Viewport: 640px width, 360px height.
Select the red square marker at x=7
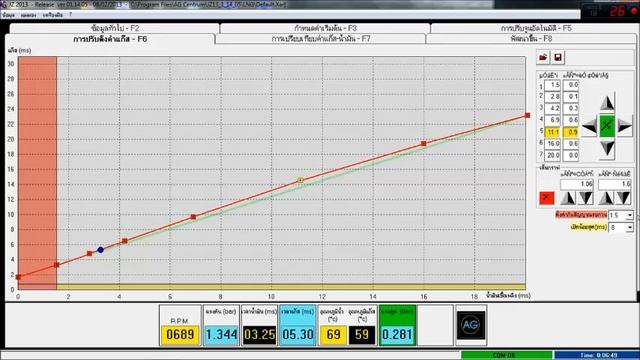[x=193, y=217]
